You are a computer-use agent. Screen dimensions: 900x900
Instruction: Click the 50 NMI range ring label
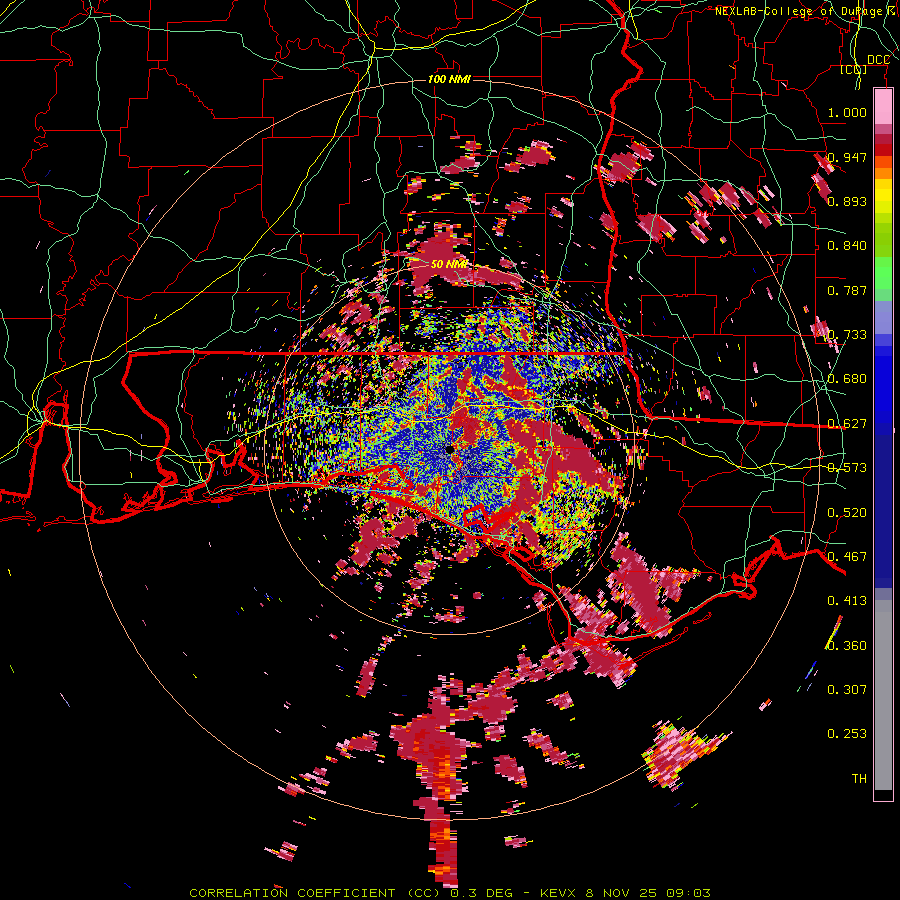point(449,264)
